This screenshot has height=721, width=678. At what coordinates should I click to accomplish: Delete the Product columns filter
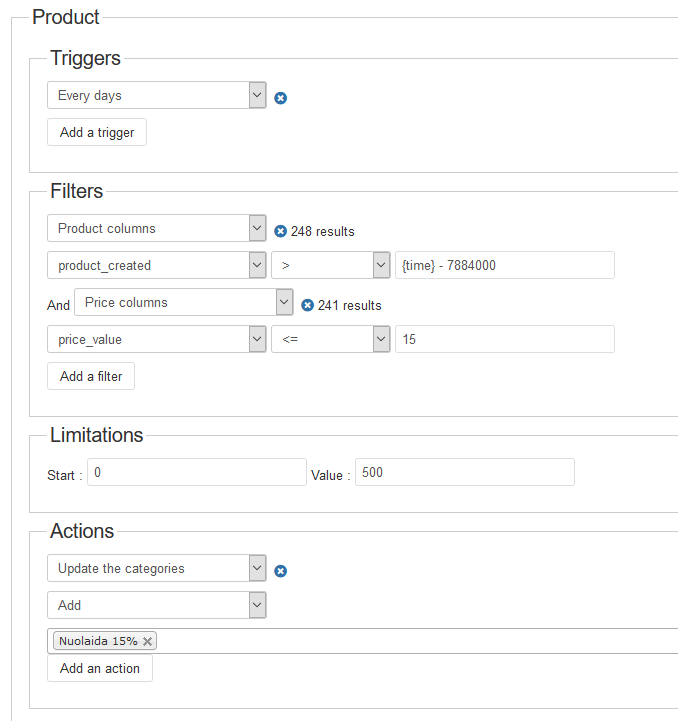[x=281, y=231]
